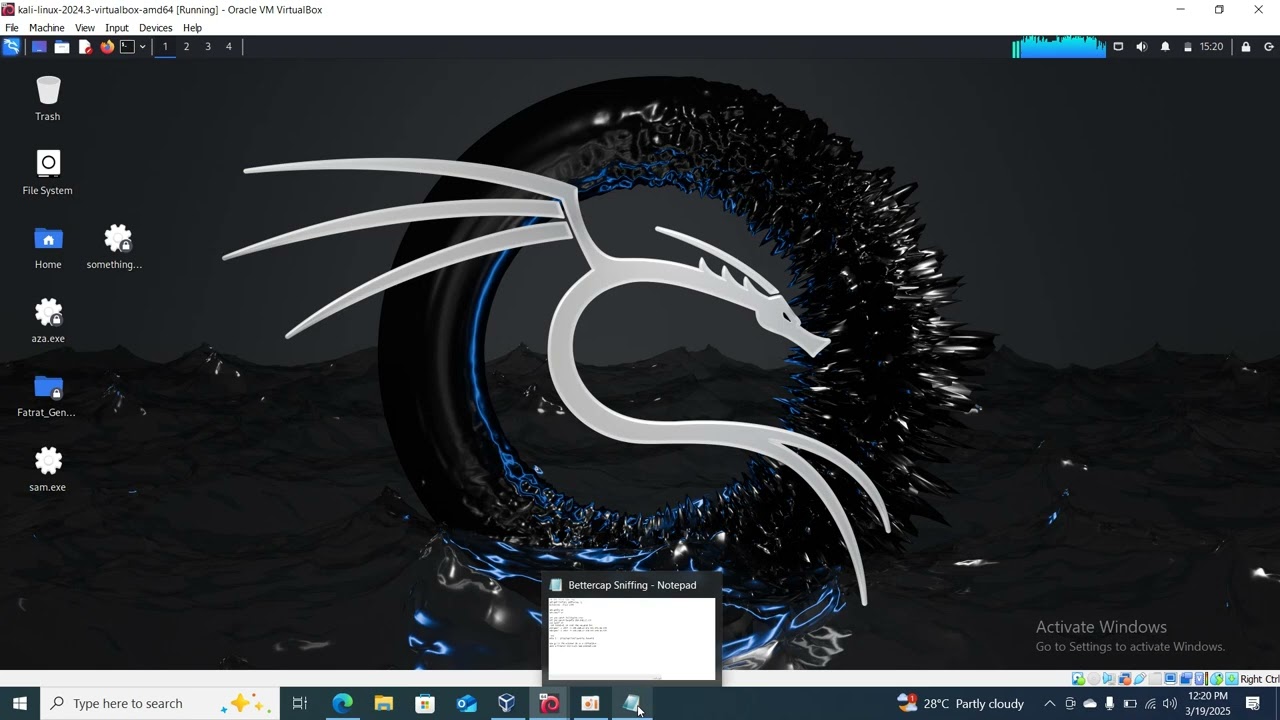Click the Meet Now tray icon
This screenshot has width=1280, height=720.
pyautogui.click(x=1070, y=703)
